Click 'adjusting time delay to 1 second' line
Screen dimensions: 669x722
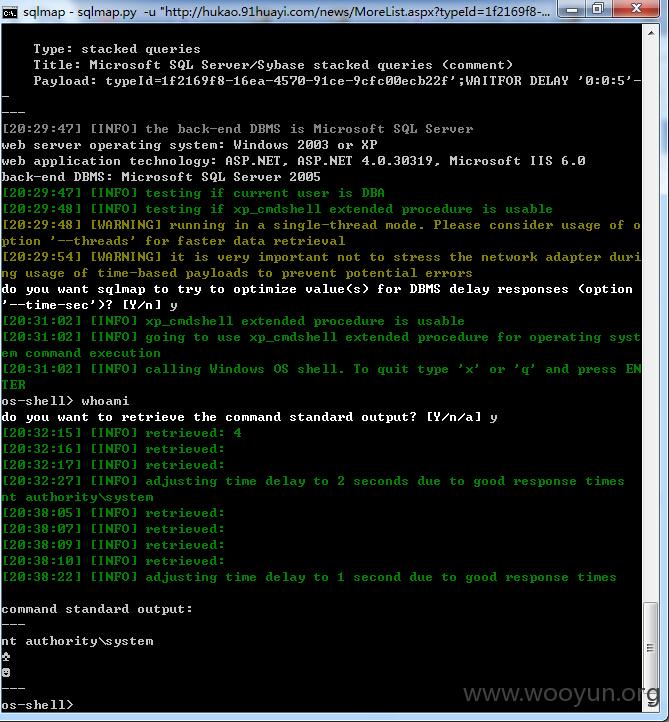pyautogui.click(x=309, y=577)
